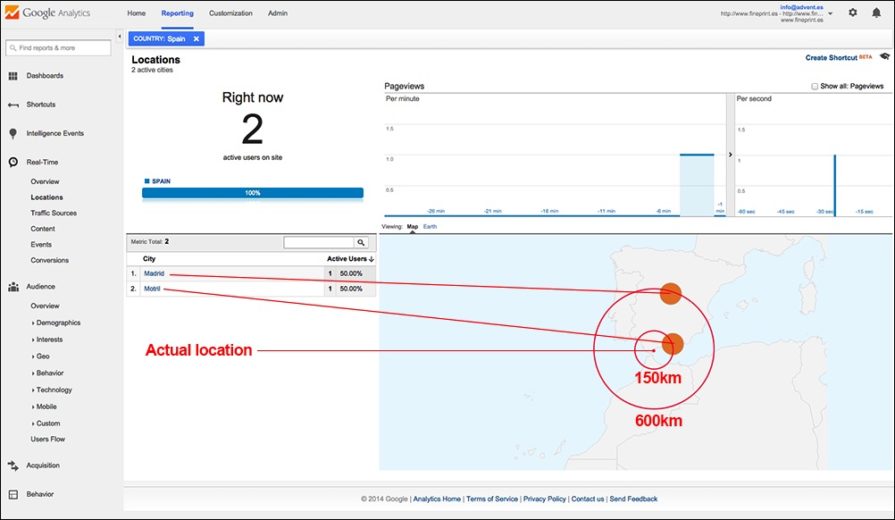
Task: Open the notifications bell icon
Action: (876, 12)
